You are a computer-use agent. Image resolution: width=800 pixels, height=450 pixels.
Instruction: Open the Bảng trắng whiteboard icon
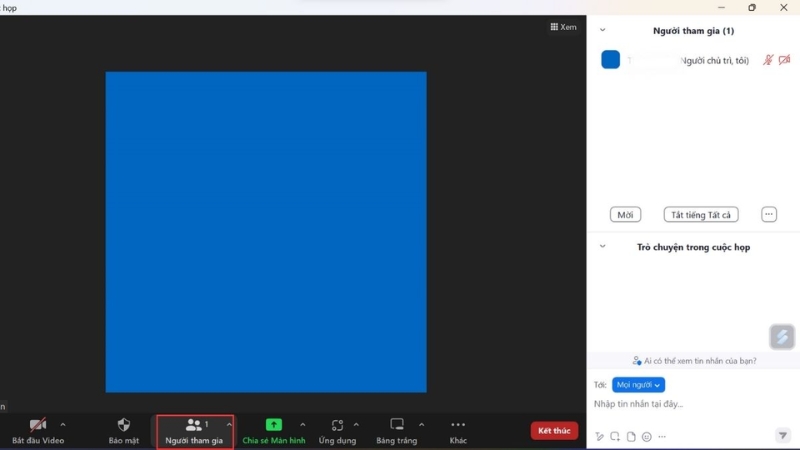pos(397,425)
